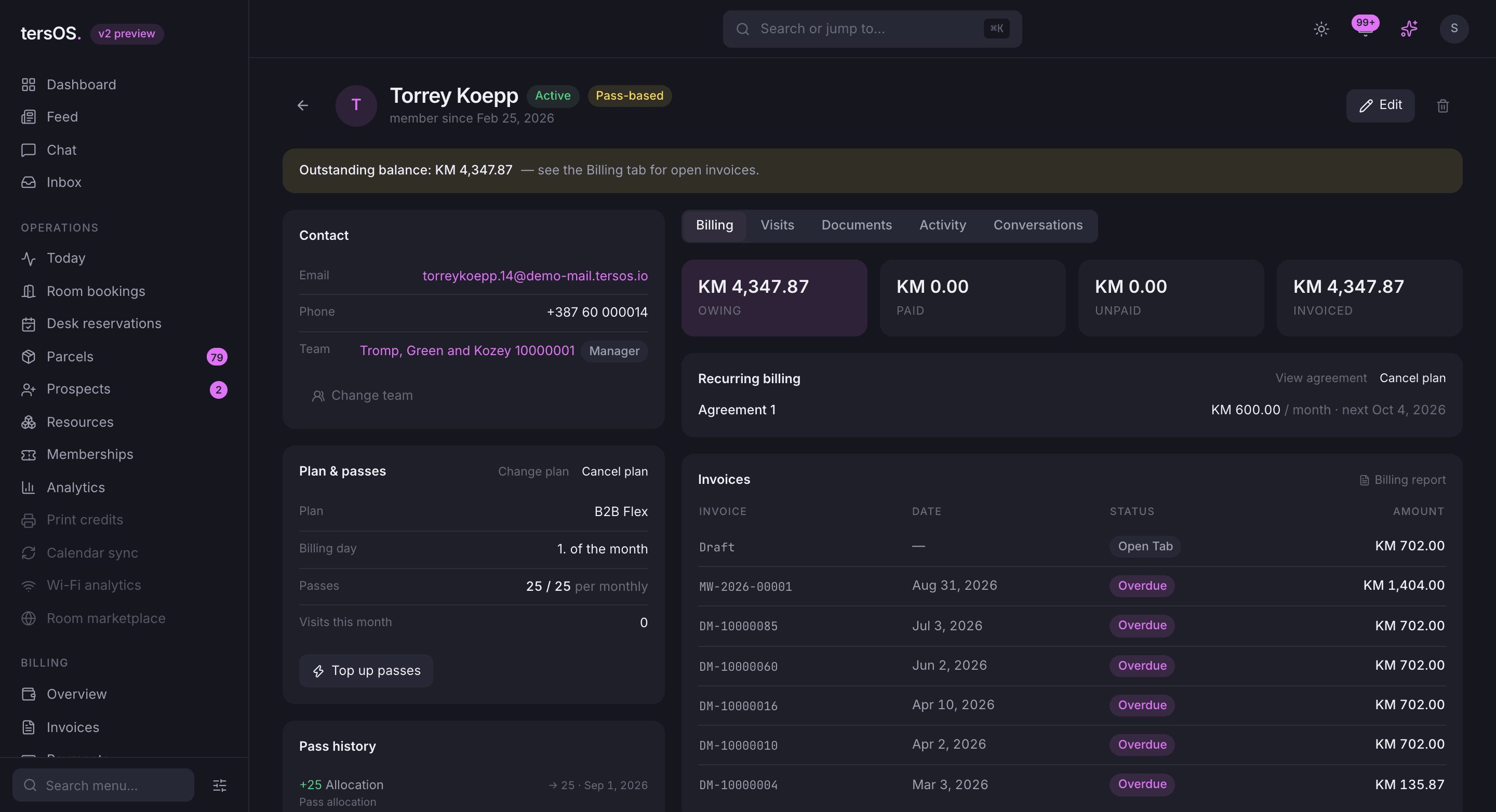Viewport: 1496px width, 812px height.
Task: Focus the Search or jump to field
Action: (x=872, y=29)
